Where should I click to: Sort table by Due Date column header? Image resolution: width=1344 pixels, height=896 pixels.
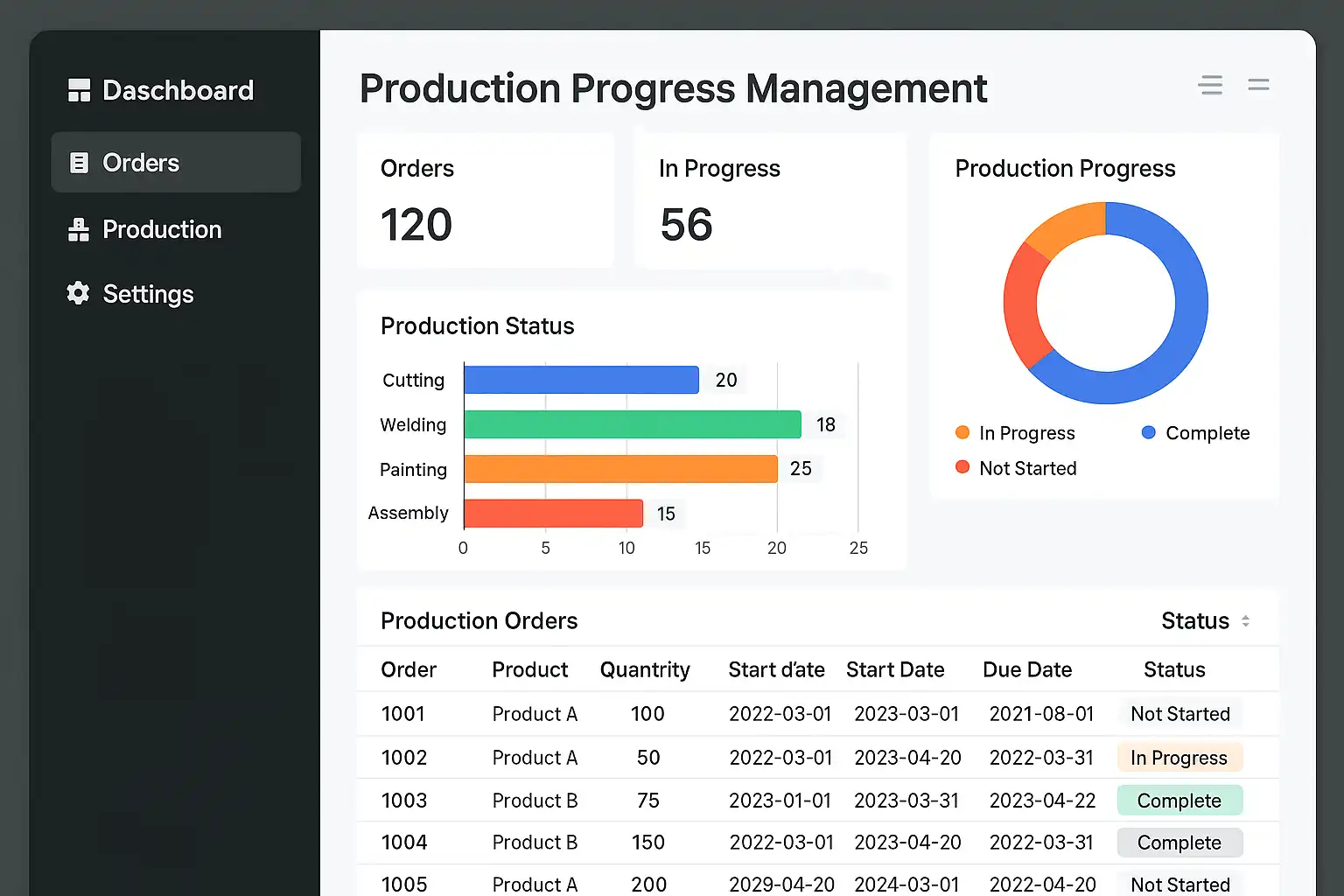[1027, 670]
